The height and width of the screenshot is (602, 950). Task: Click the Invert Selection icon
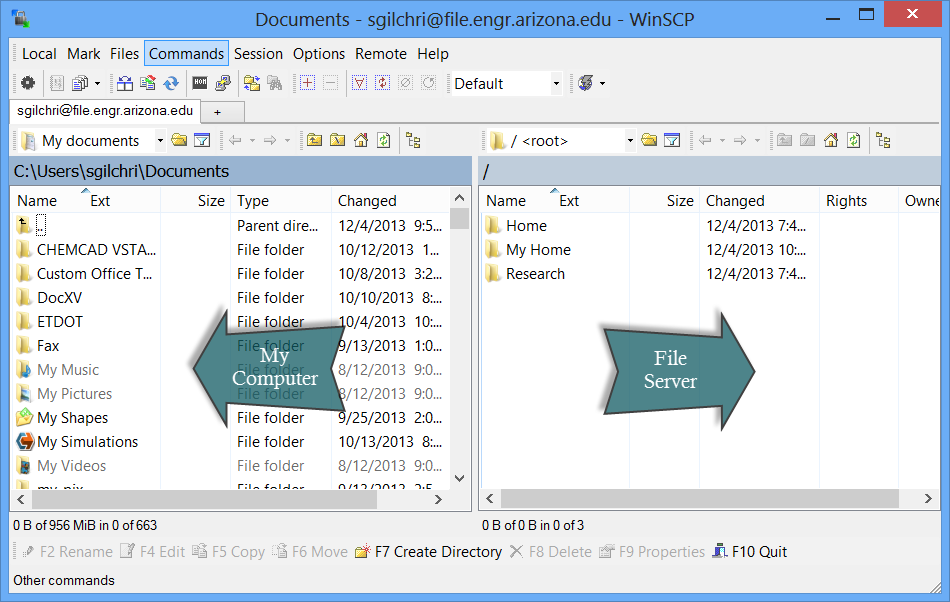(382, 83)
